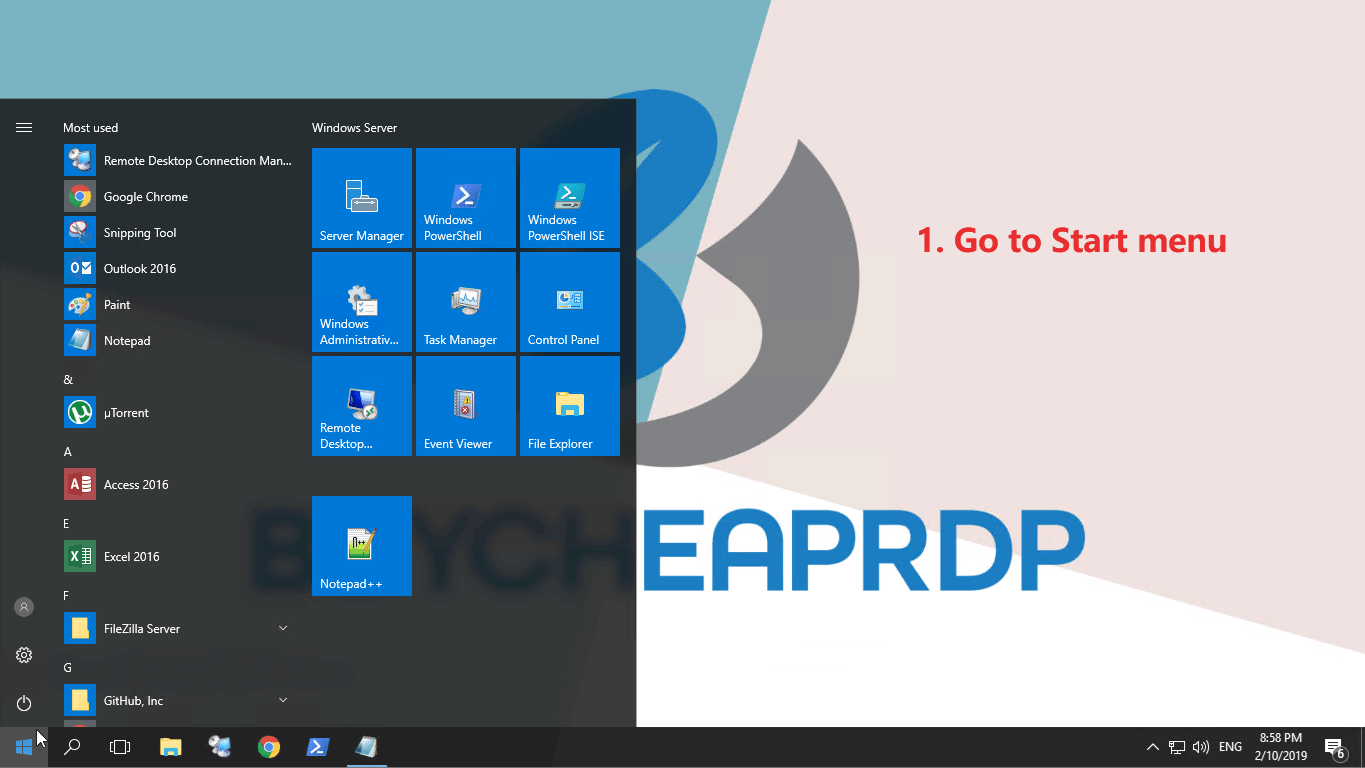This screenshot has width=1365, height=768.
Task: Jump to letter via 'A' header
Action: click(68, 452)
